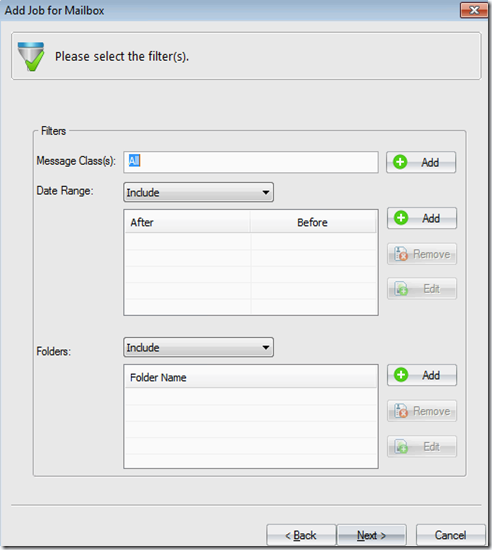Open the Date Range Include dropdown

(x=198, y=192)
